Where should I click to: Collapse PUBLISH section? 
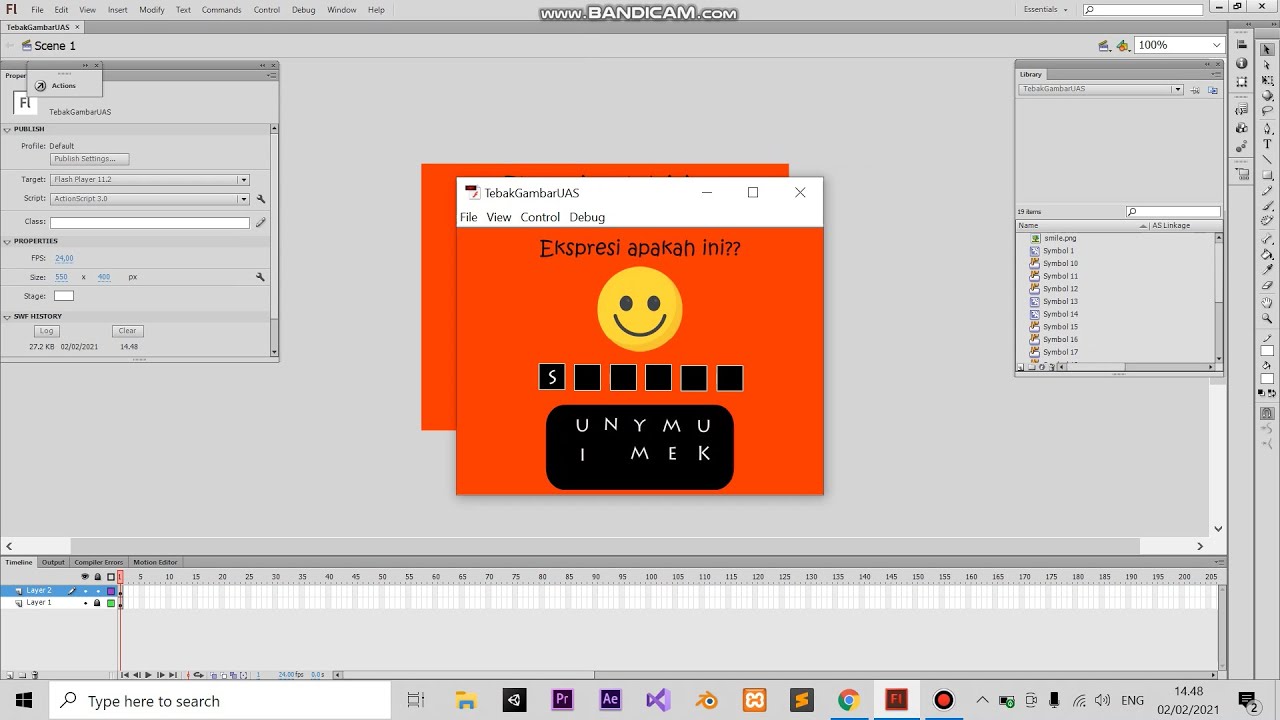[7, 129]
